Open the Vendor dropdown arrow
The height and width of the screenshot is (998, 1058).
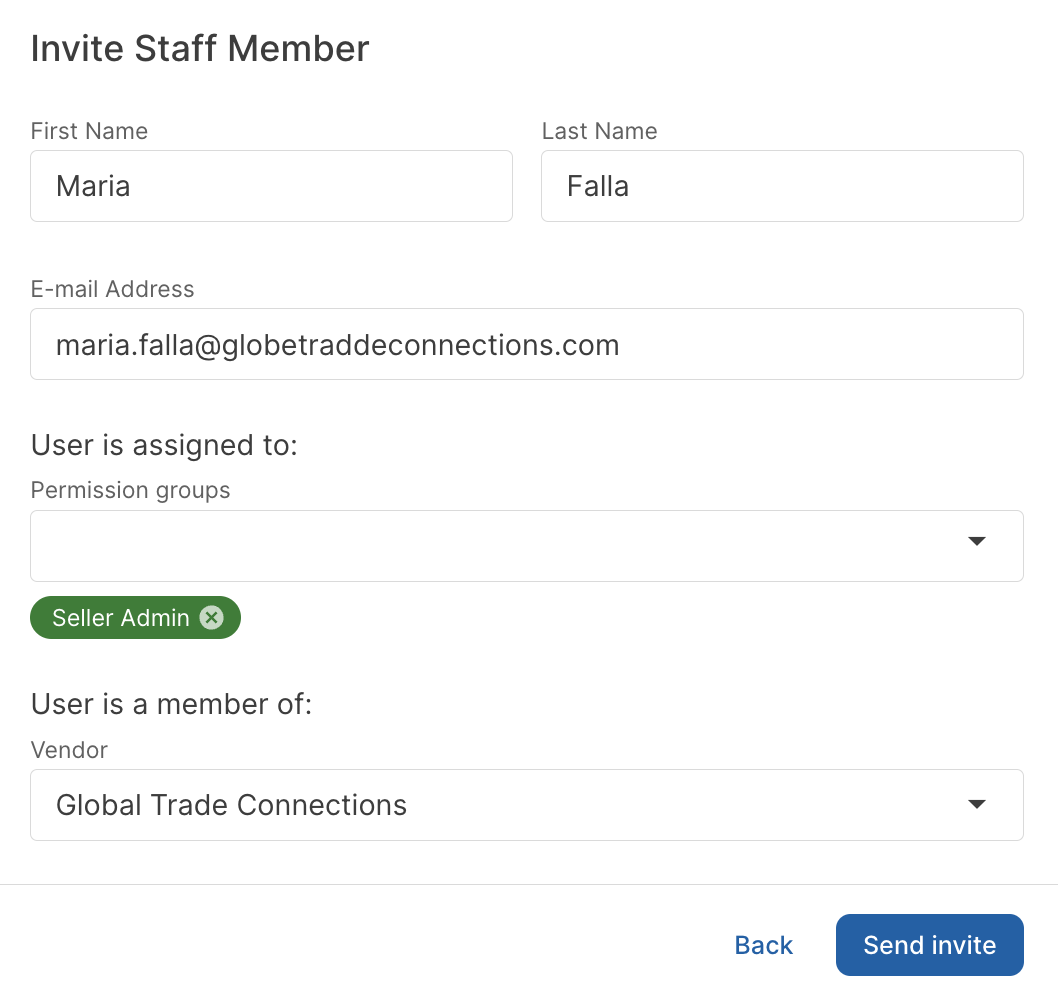pos(977,805)
